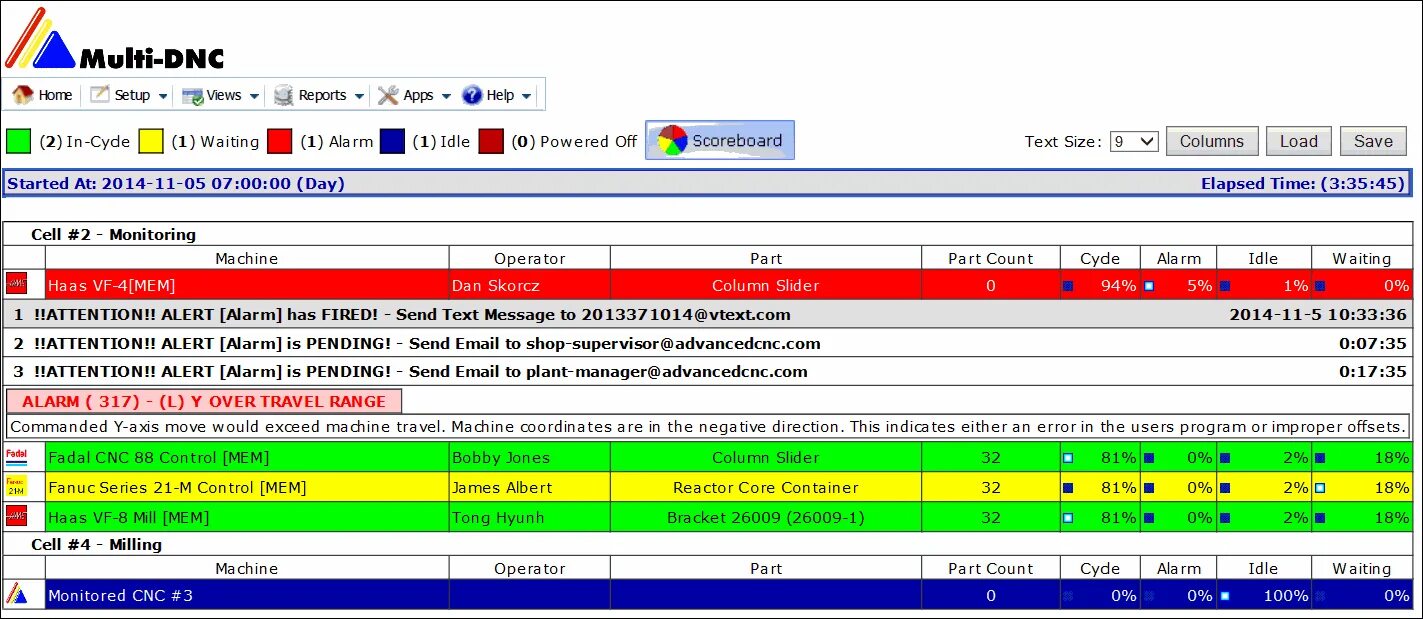Screen dimensions: 1423x619
Task: Click alert emailing shop-supervisor@advancedcnc.com
Action: point(710,343)
